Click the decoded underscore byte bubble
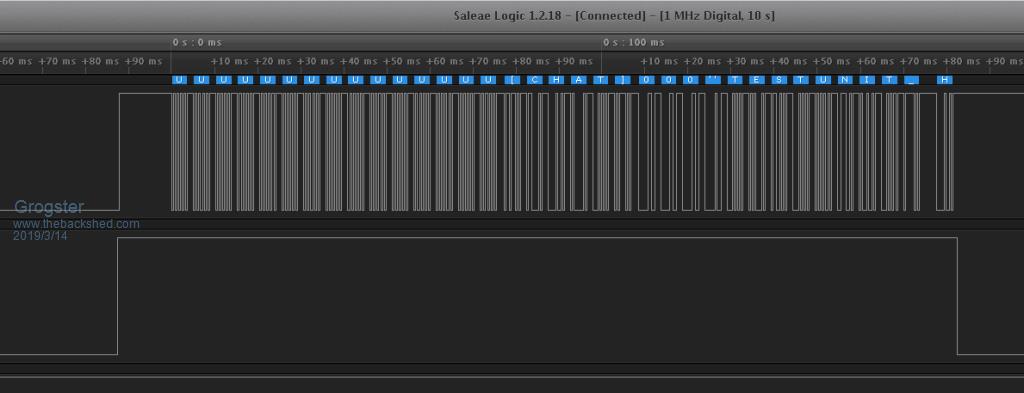Viewport: 1024px width, 393px height. pyautogui.click(x=911, y=80)
